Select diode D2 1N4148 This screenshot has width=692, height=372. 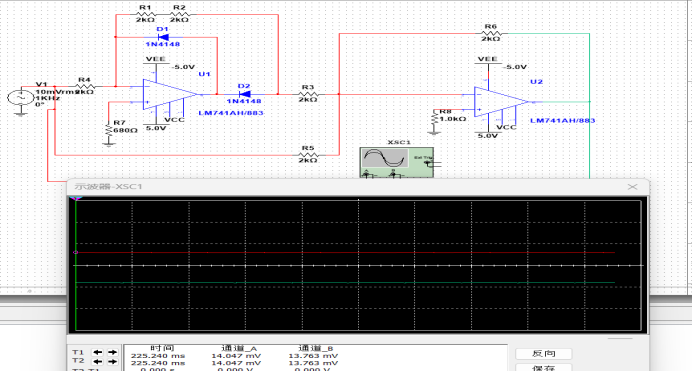244,94
